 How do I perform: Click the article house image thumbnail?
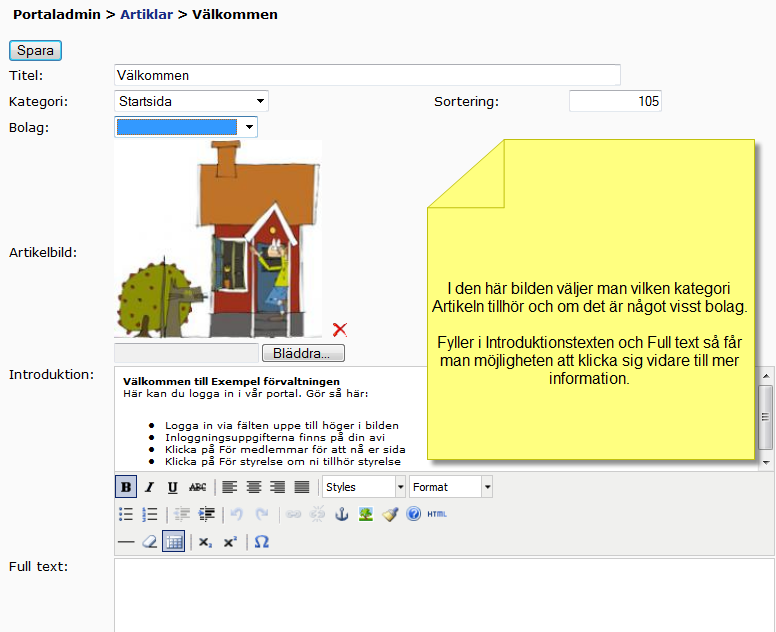click(218, 239)
